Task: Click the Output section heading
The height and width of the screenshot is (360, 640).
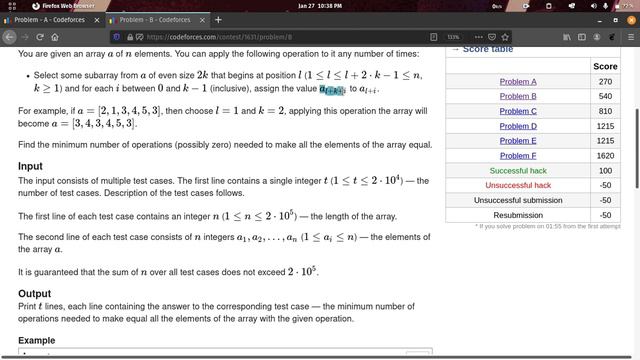Action: pyautogui.click(x=34, y=293)
